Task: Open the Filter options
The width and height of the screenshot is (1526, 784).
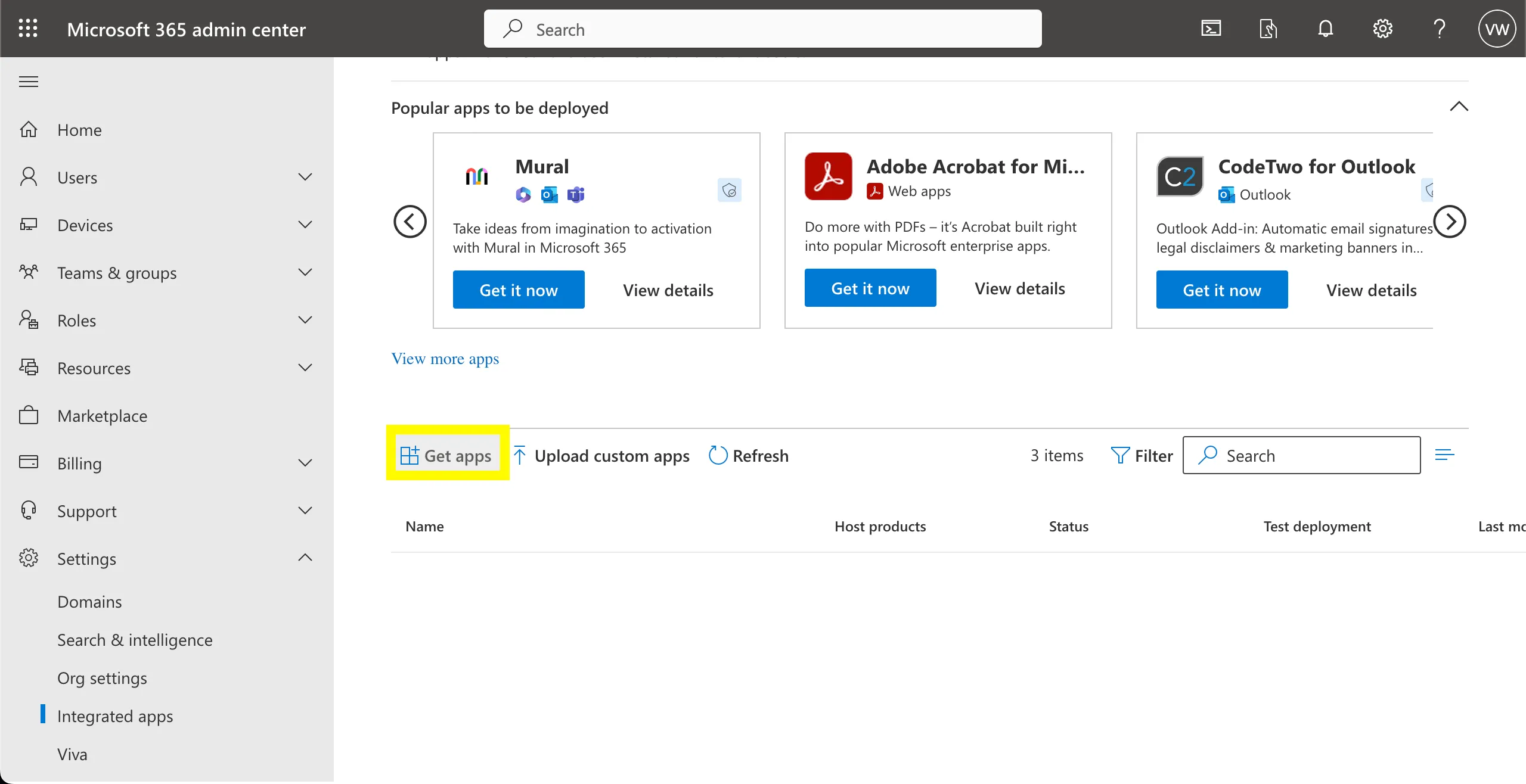Action: tap(1142, 456)
